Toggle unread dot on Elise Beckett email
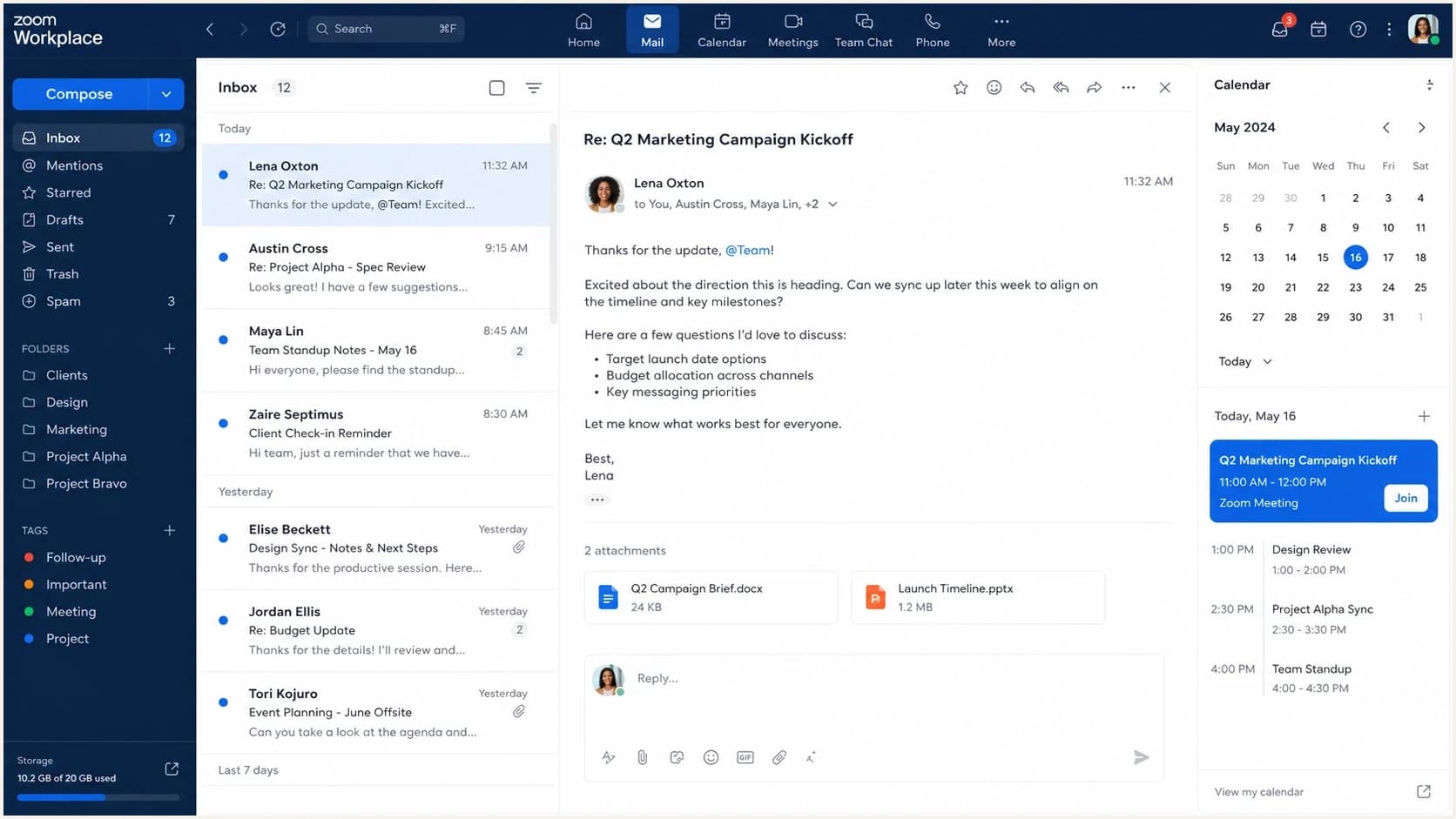1456x819 pixels. (224, 538)
